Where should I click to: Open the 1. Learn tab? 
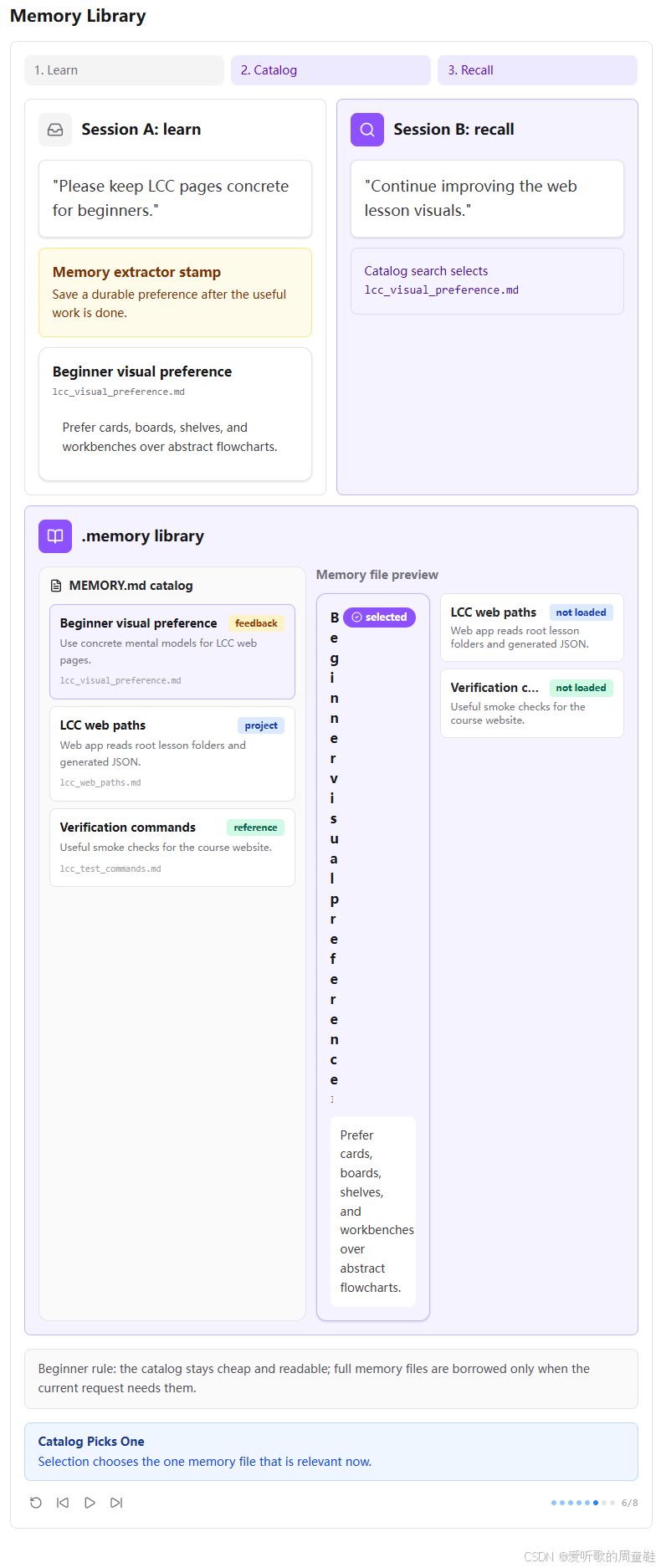tap(124, 70)
